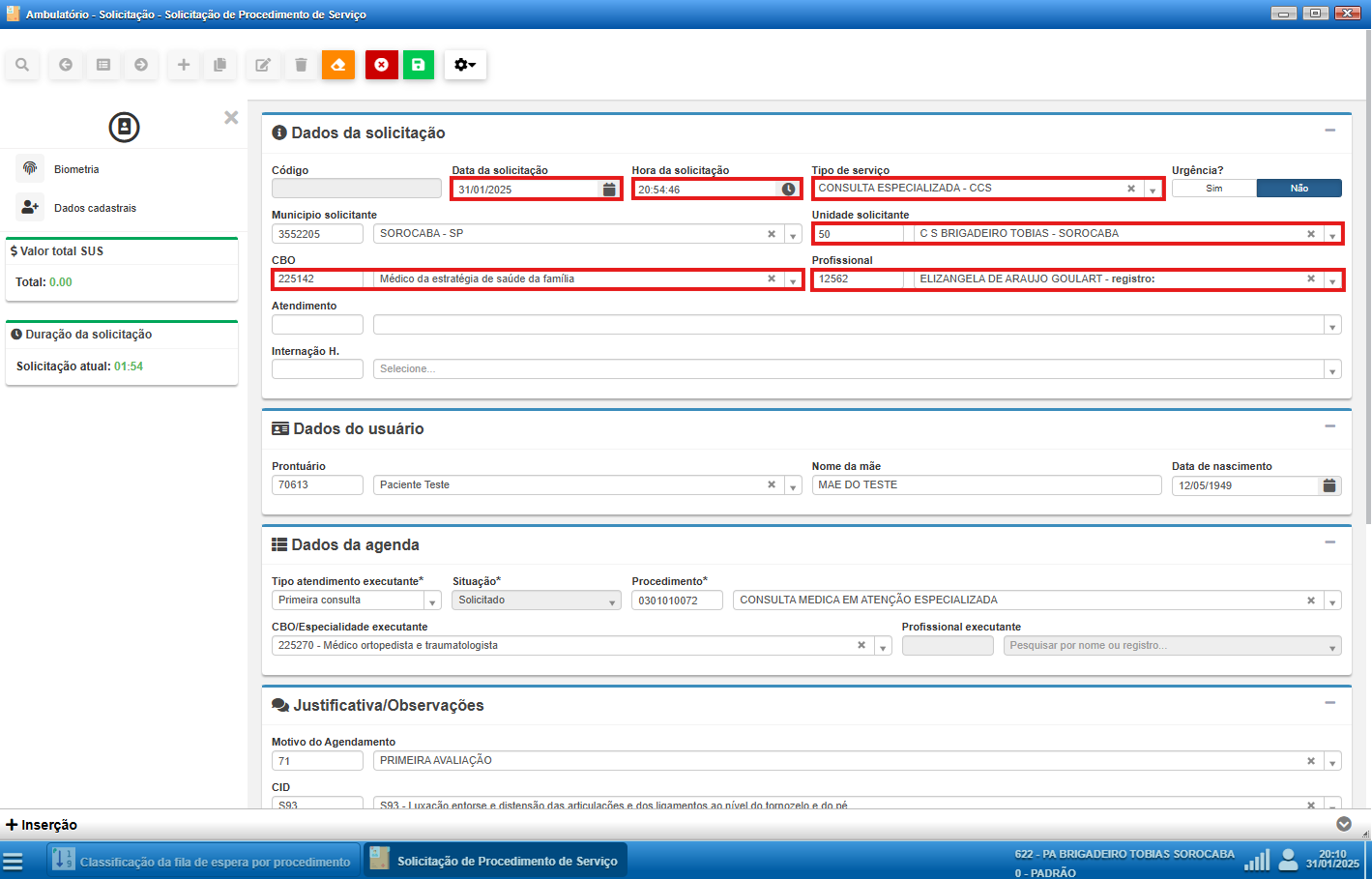This screenshot has width=1372, height=879.
Task: Clear the Paciente Teste selection
Action: coord(772,484)
